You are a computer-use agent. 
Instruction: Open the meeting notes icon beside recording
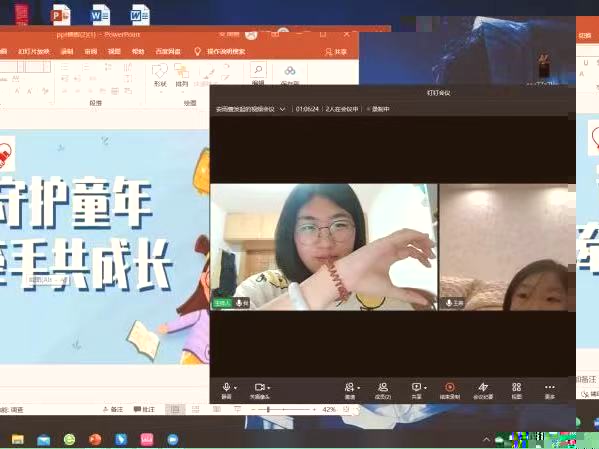[x=483, y=391]
